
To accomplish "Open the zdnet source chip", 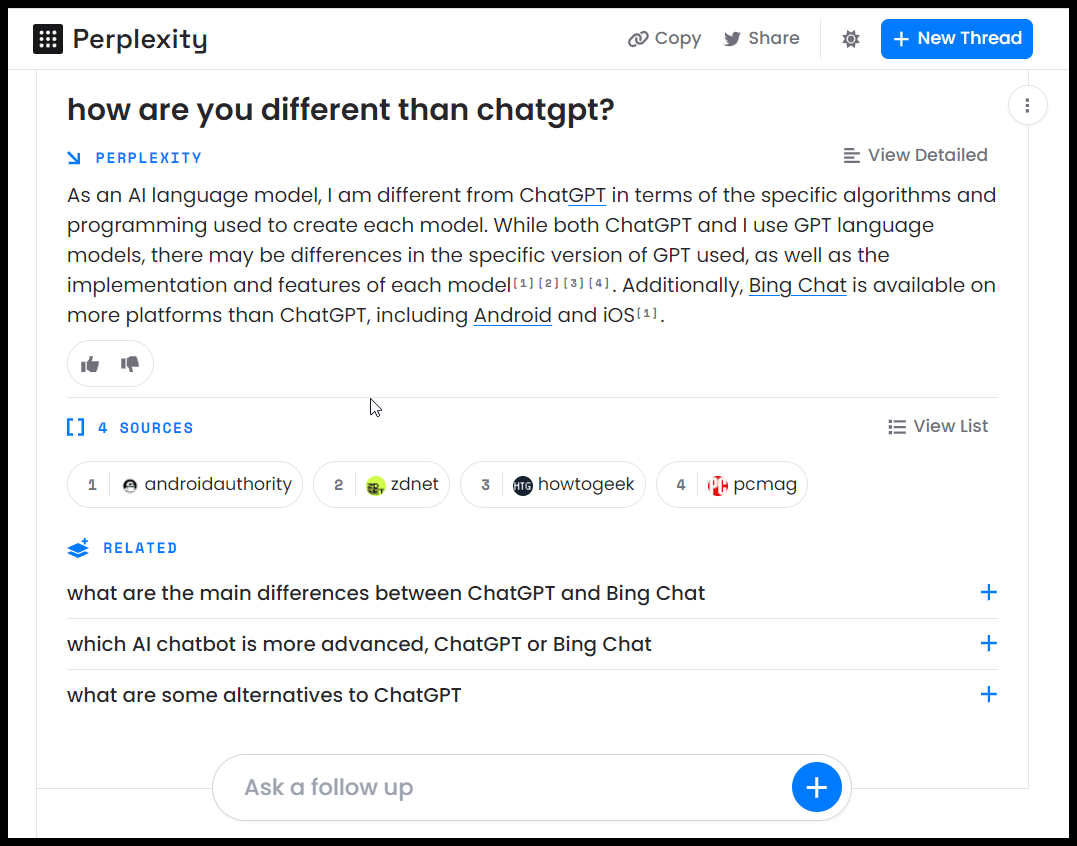I will pos(382,485).
